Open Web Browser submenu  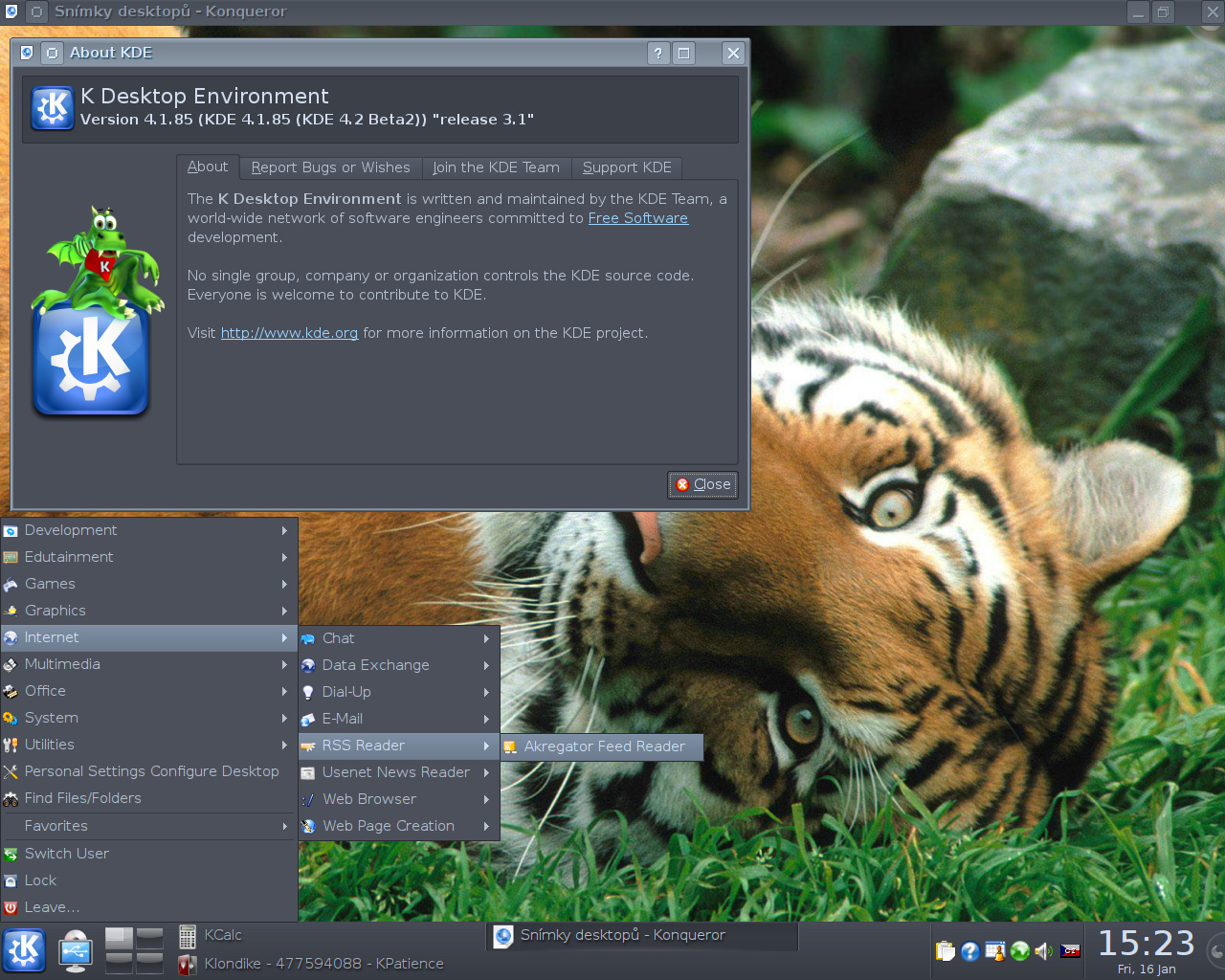pyautogui.click(x=399, y=799)
